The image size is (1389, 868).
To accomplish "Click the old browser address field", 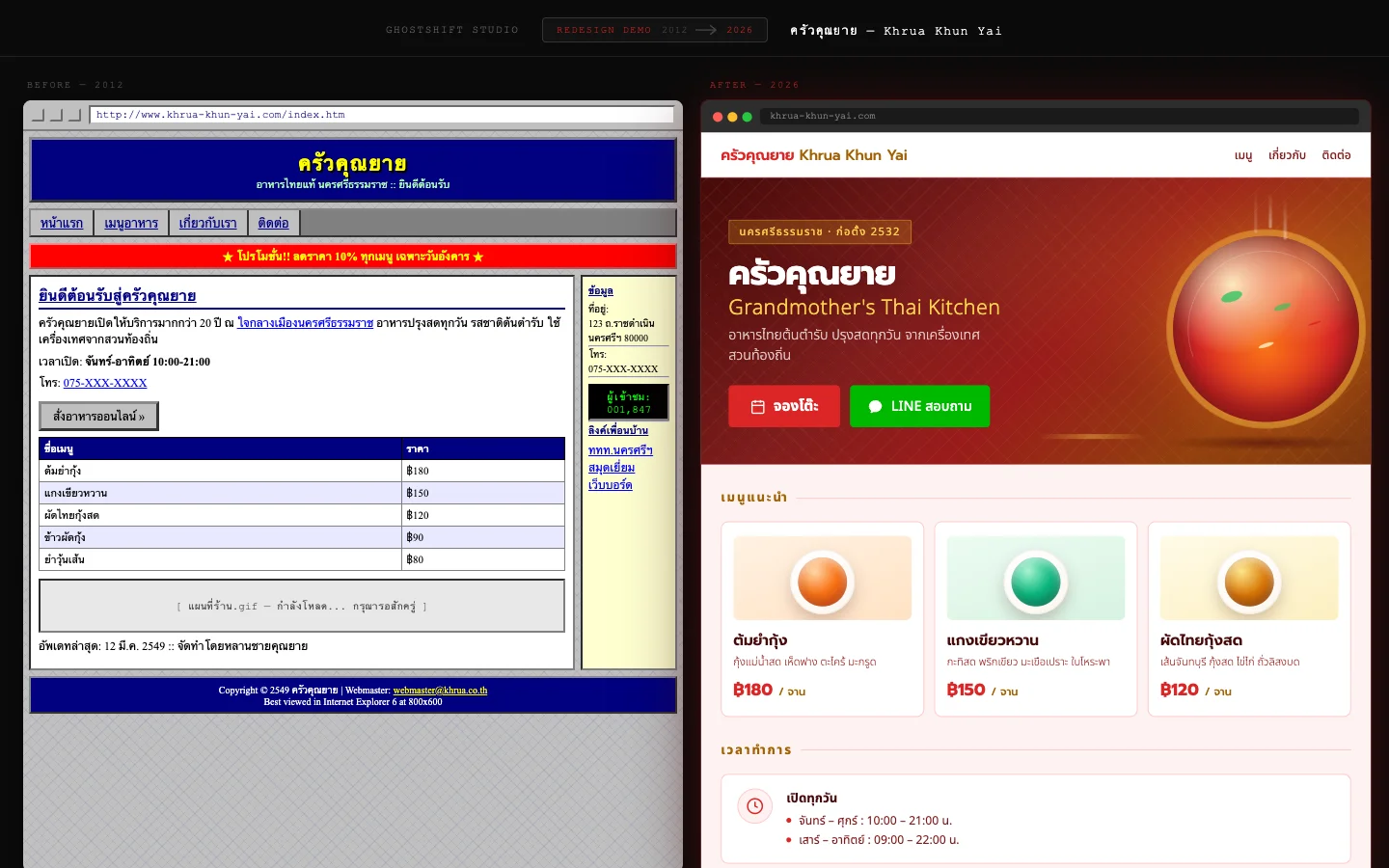I will point(382,115).
